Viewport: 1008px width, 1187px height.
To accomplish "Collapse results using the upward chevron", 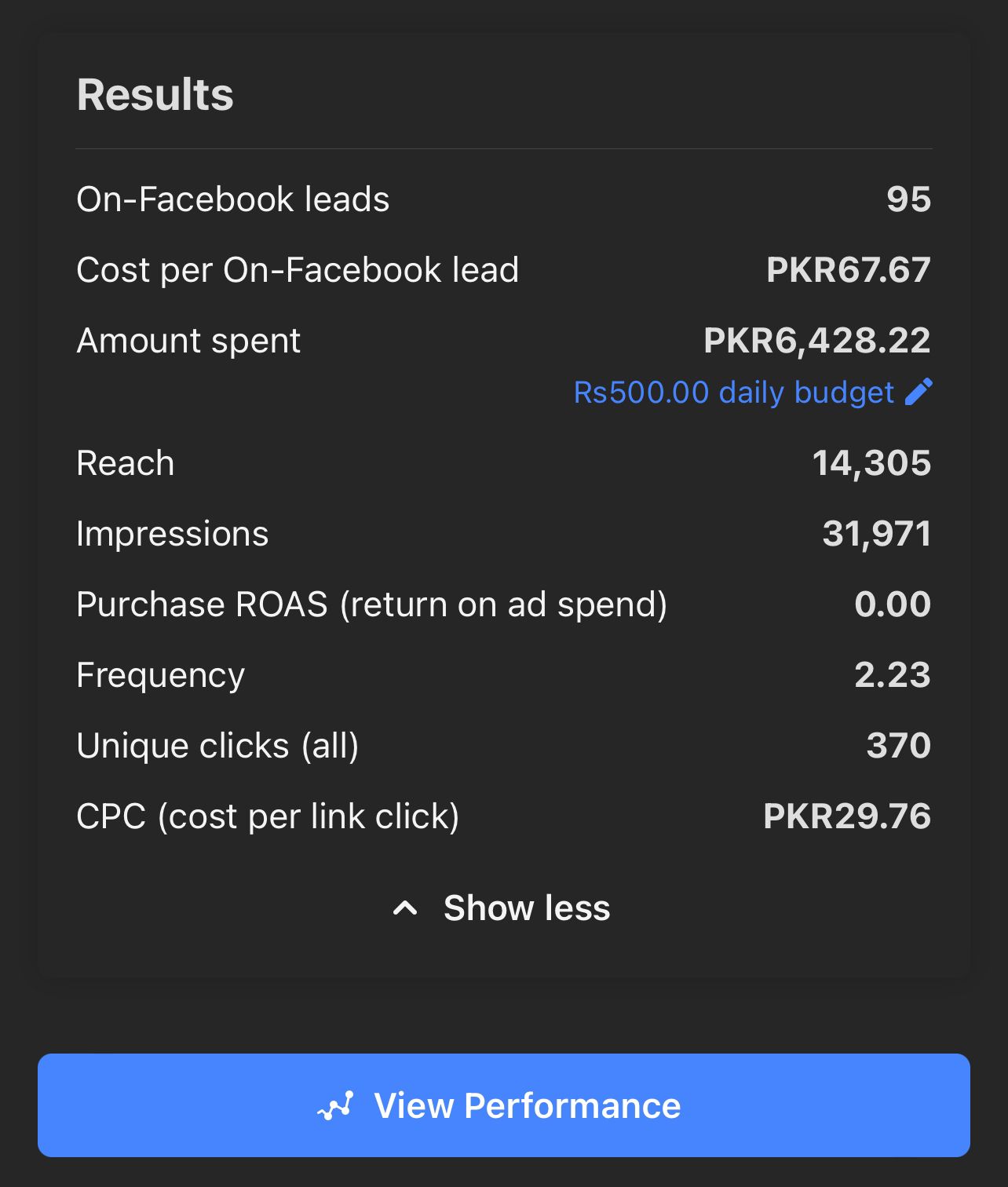I will (405, 908).
